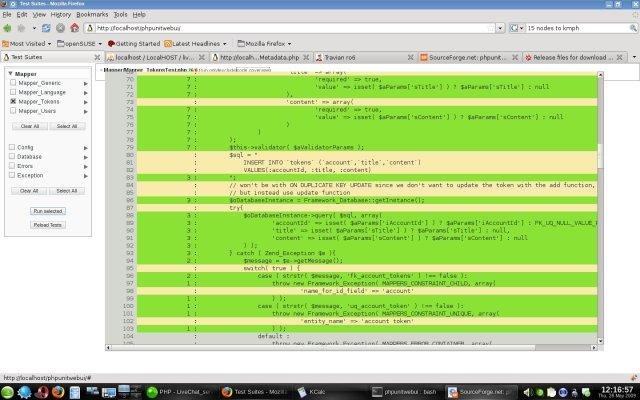640x400 pixels.
Task: Check the Mapper_Language checkbox
Action: pyautogui.click(x=13, y=92)
